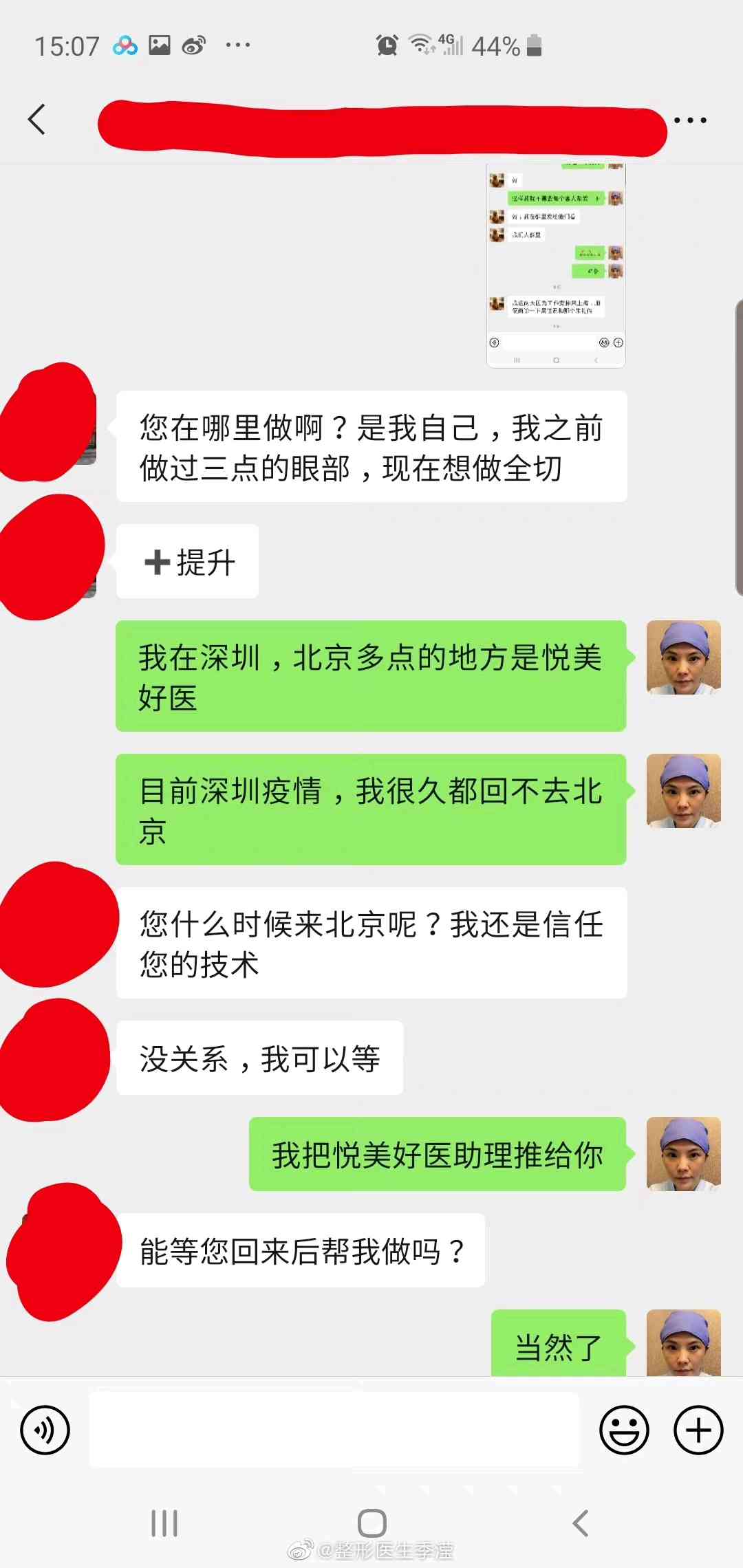Screen dimensions: 743x1568
Task: Tap Android back navigation button
Action: pyautogui.click(x=581, y=1523)
